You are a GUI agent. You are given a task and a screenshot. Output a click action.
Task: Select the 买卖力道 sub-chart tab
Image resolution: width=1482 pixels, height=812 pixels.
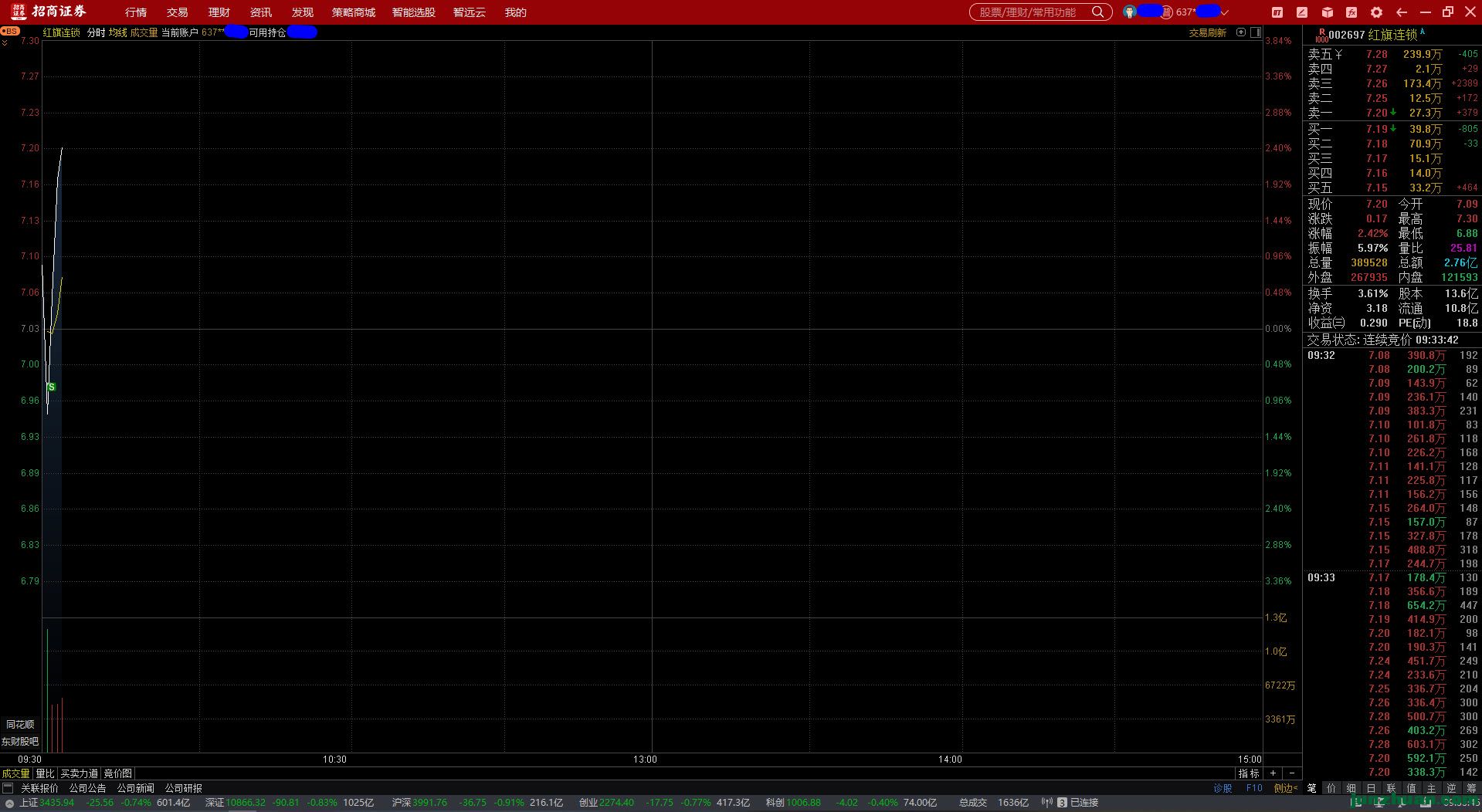[x=79, y=773]
